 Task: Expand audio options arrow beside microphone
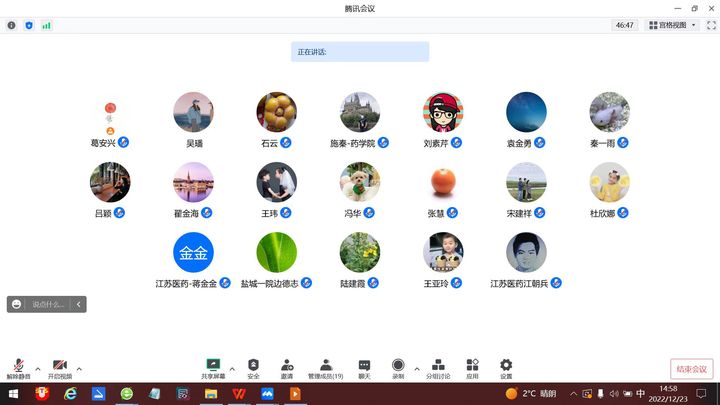[38, 368]
